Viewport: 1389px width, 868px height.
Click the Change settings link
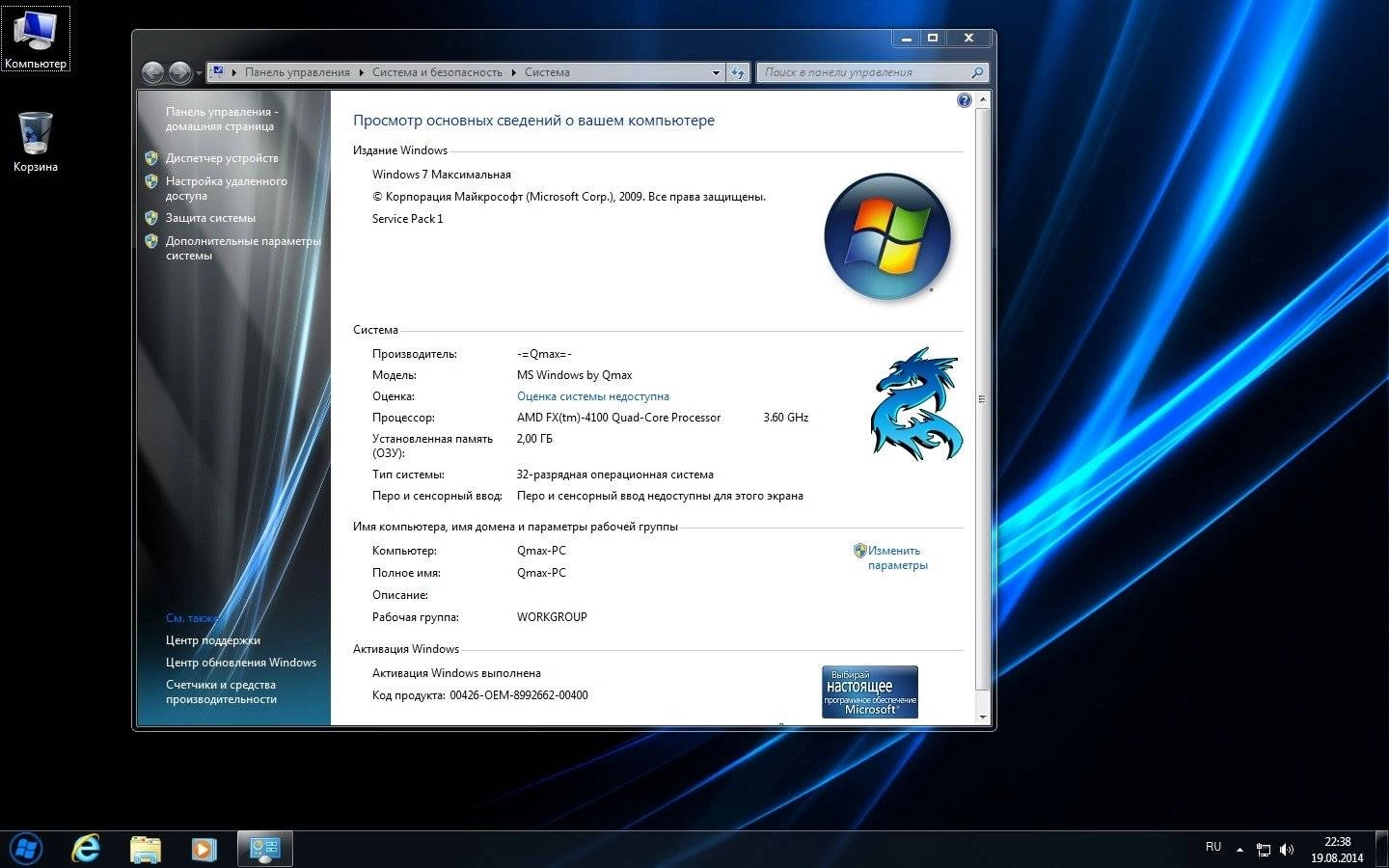(897, 557)
